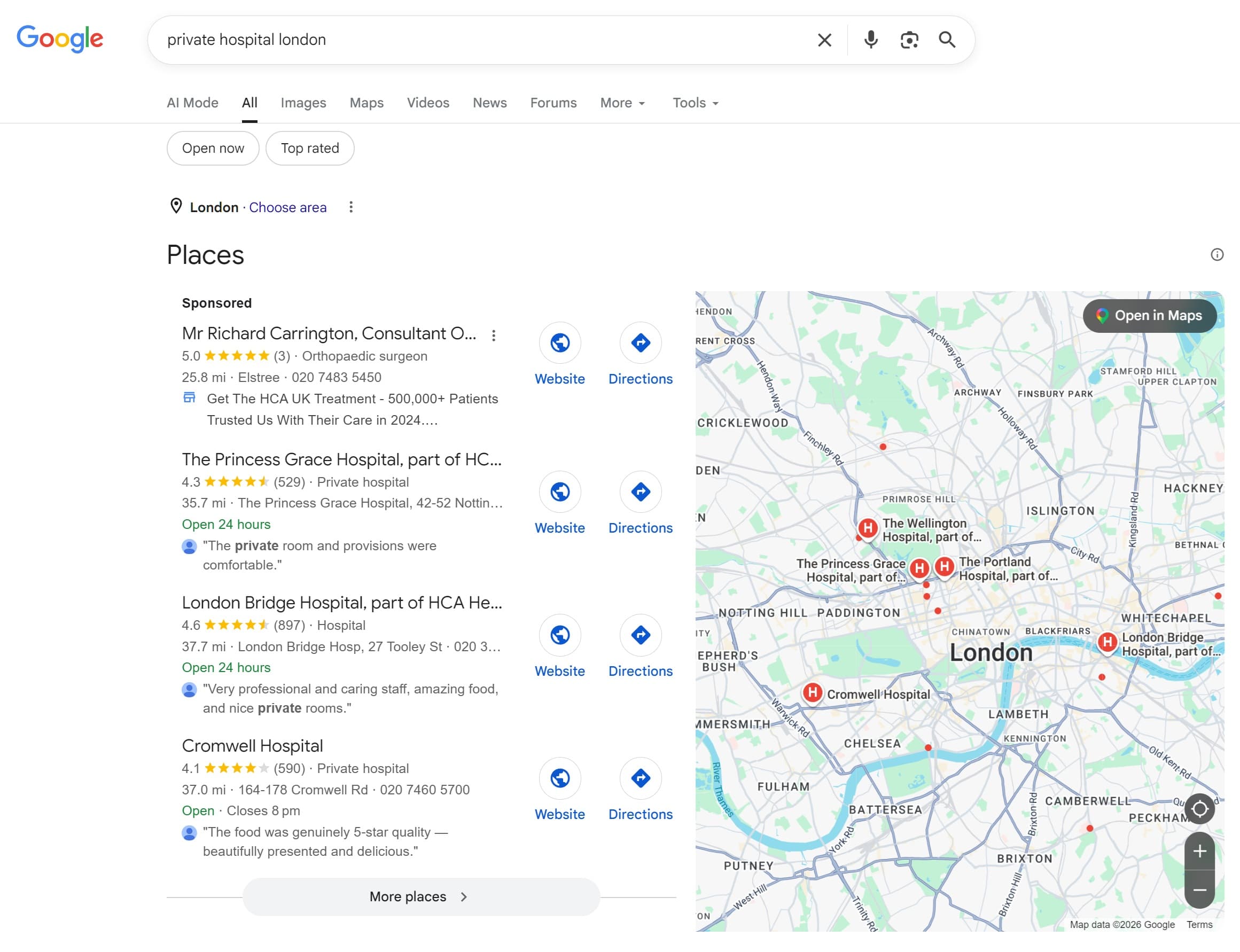
Task: Click Directions icon for Mr Richard Carrington
Action: (x=641, y=343)
